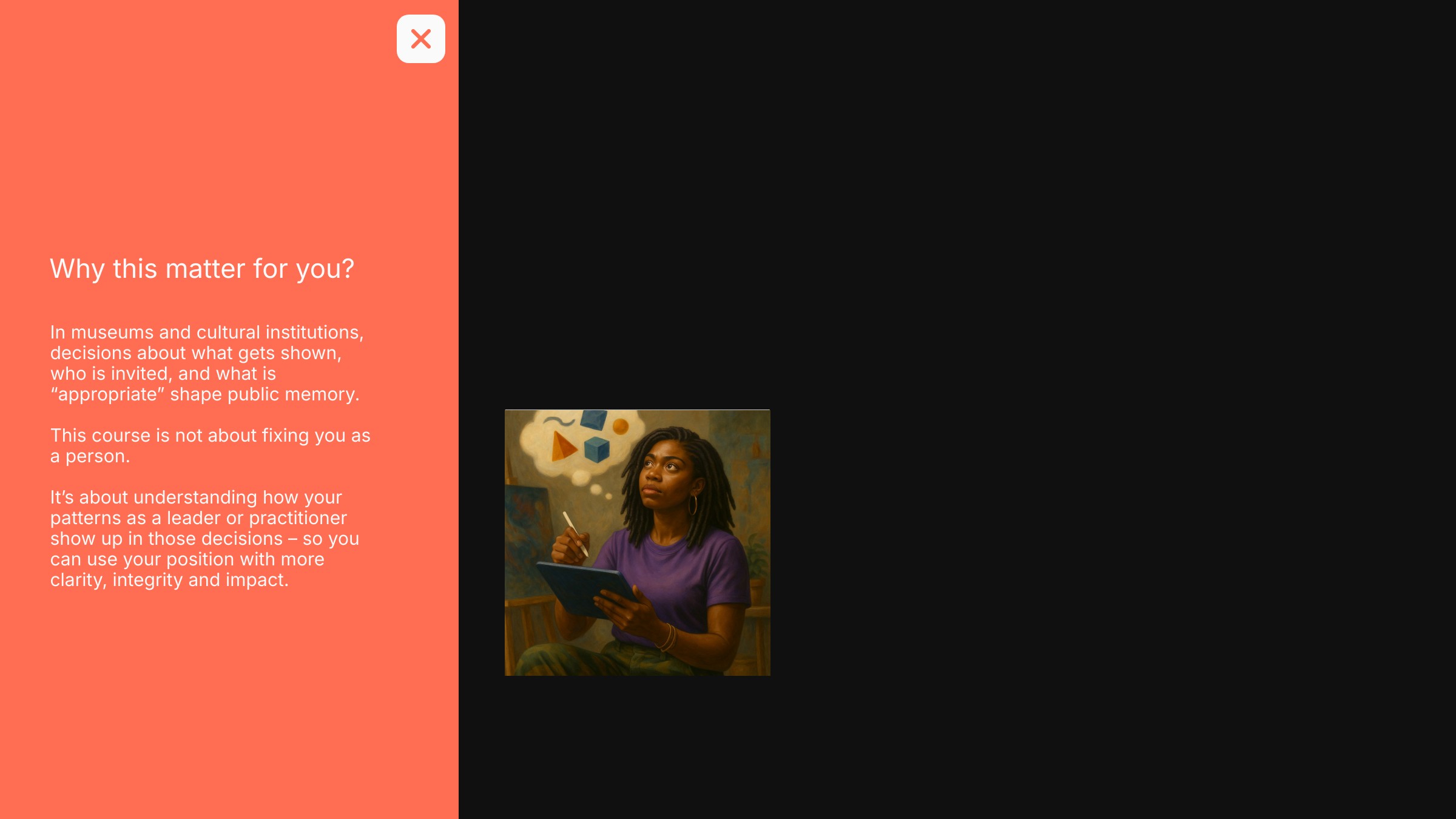This screenshot has height=819, width=1456.
Task: Click the "Why this matter for you?" heading
Action: [x=202, y=269]
